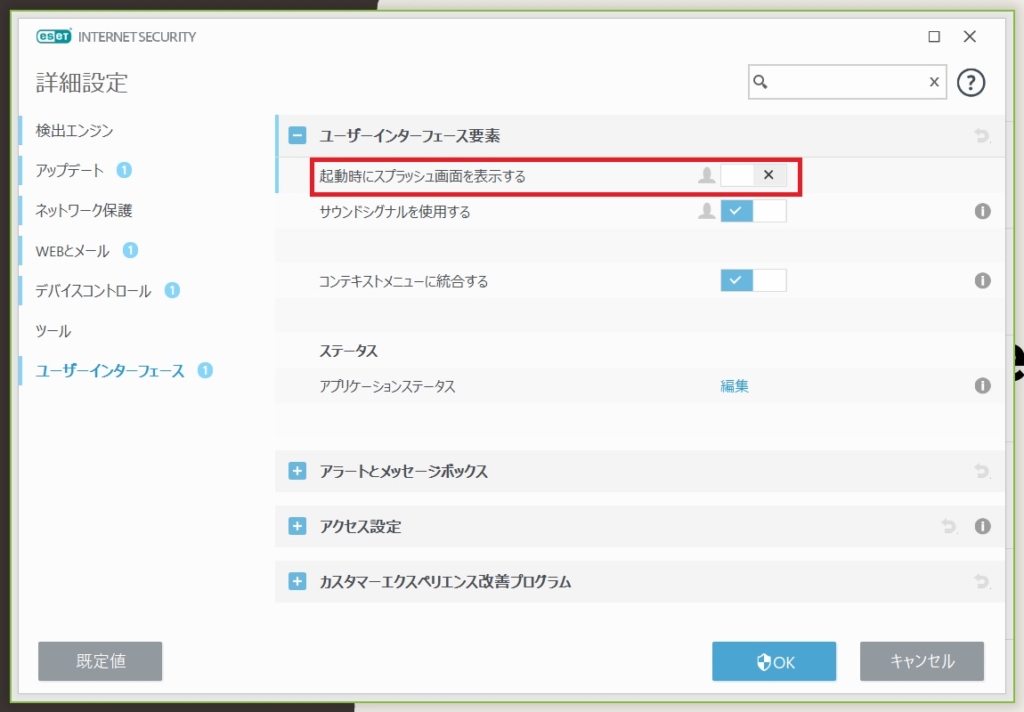Turn off コンテキストメニューに統合する toggle
Image resolution: width=1024 pixels, height=712 pixels.
click(x=753, y=281)
